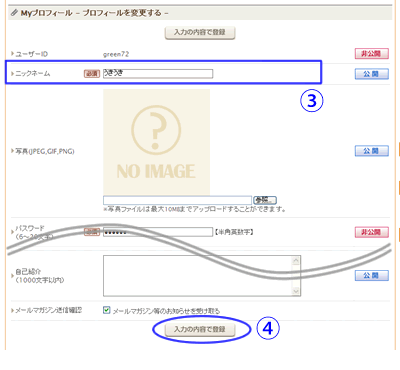Click the bottom 入力の内容で登録 button
400x370 pixels.
[200, 329]
